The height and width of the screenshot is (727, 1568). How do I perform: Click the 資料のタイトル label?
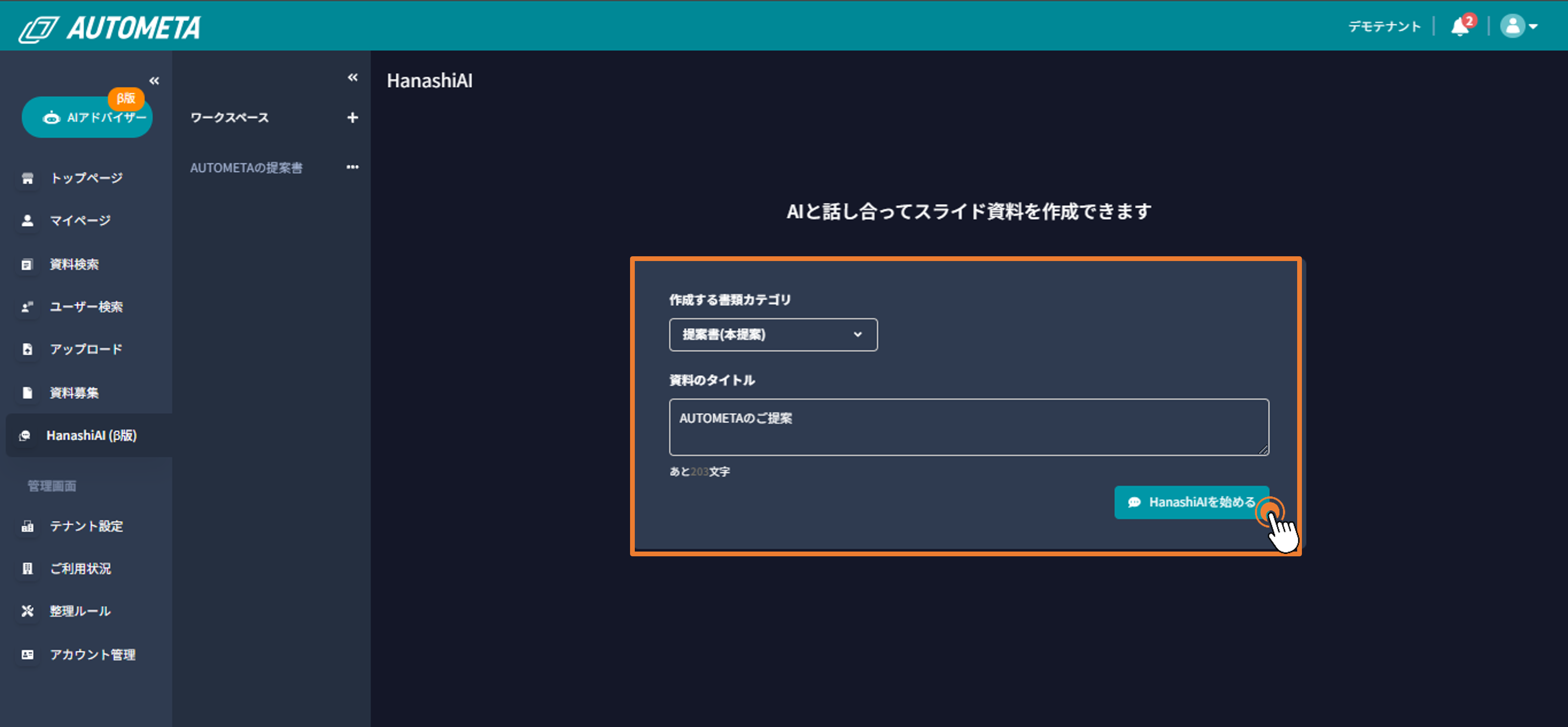point(712,380)
